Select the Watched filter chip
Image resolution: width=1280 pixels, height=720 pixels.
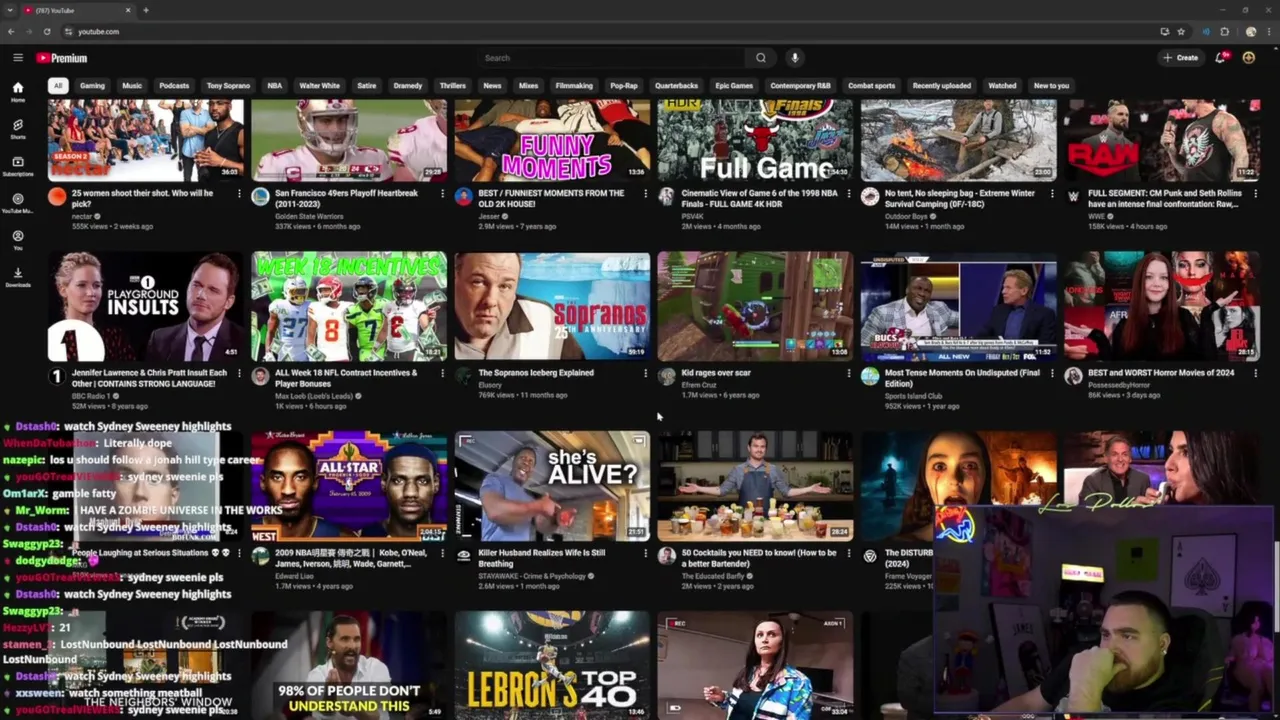click(1002, 86)
